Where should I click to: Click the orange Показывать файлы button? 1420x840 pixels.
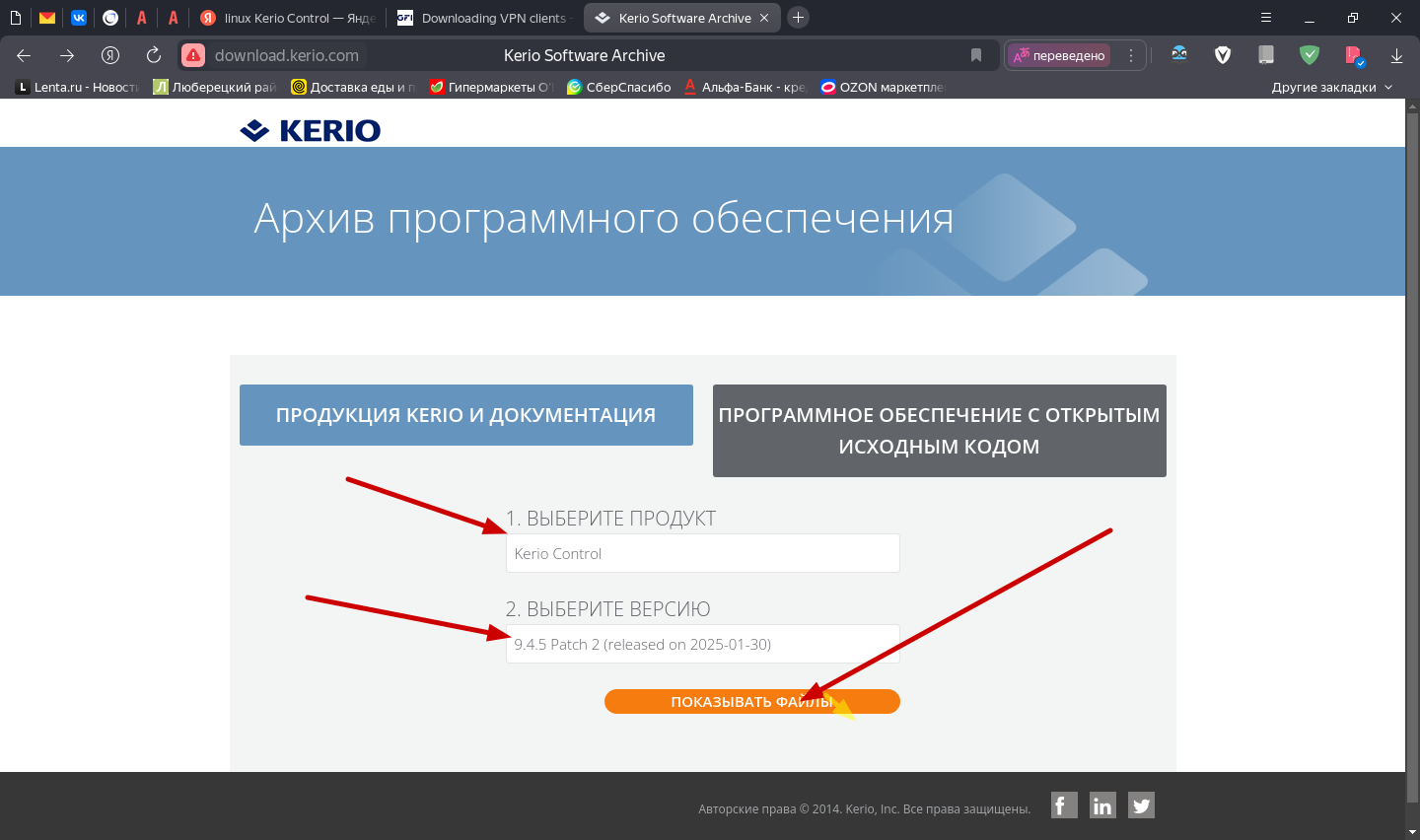pos(752,701)
